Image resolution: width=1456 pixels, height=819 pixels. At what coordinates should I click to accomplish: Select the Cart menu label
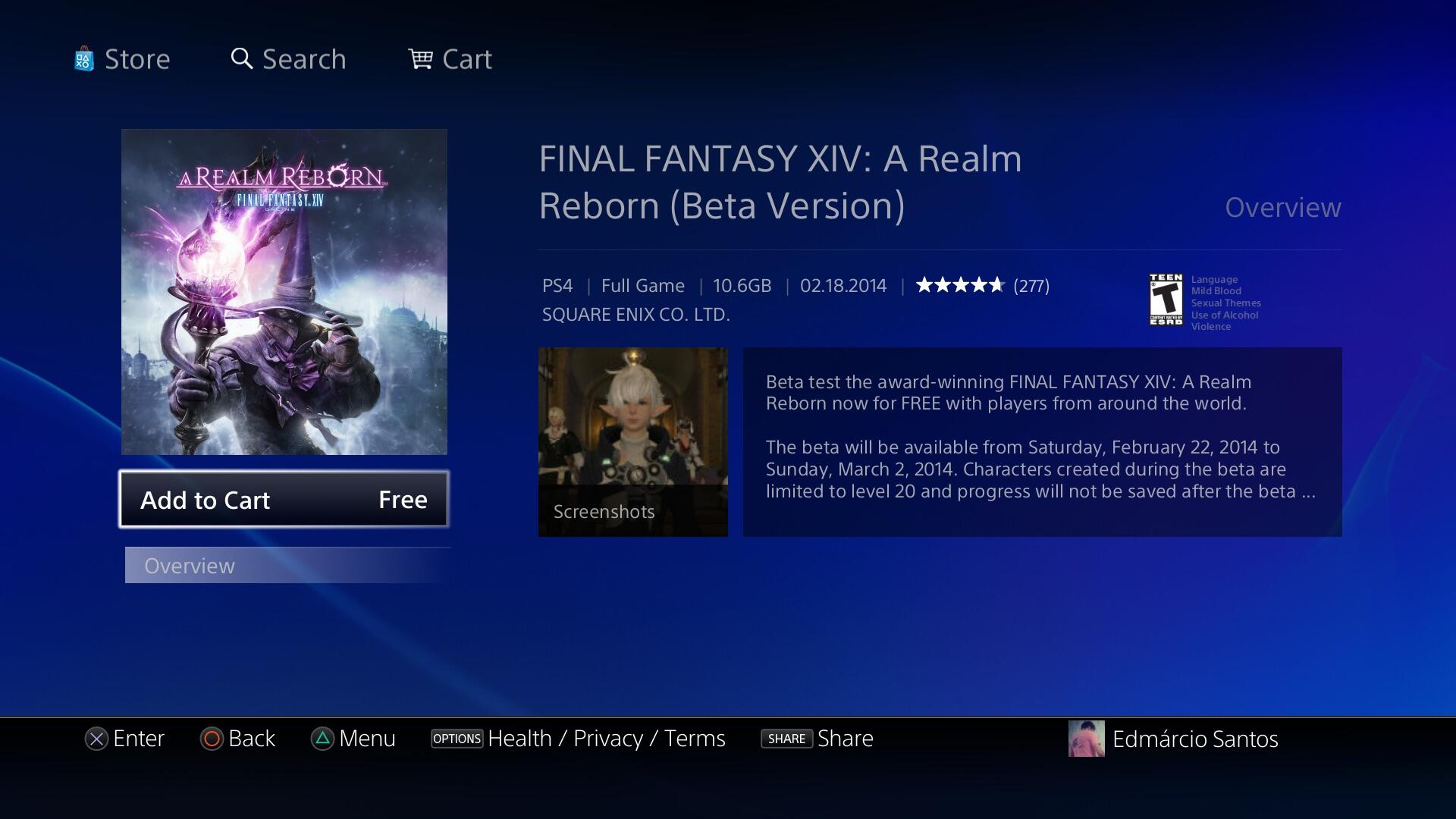click(x=467, y=59)
